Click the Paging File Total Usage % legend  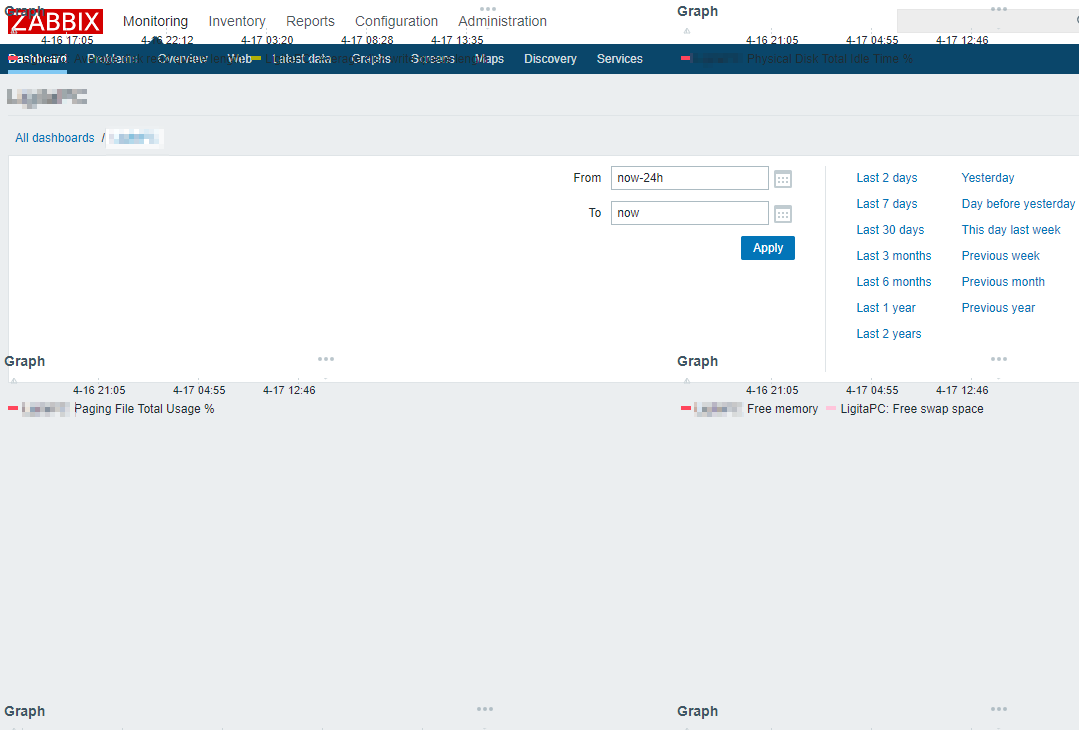click(x=145, y=409)
